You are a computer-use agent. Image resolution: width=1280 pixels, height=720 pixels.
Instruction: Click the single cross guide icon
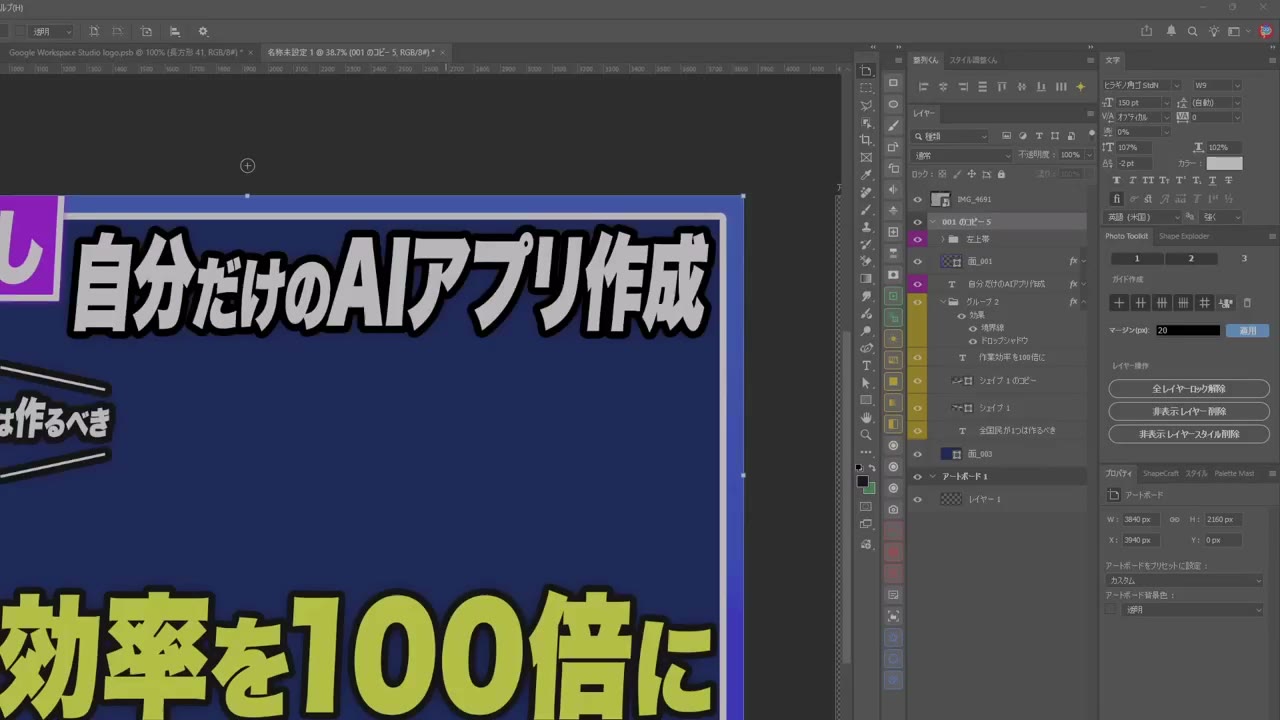click(x=1119, y=303)
